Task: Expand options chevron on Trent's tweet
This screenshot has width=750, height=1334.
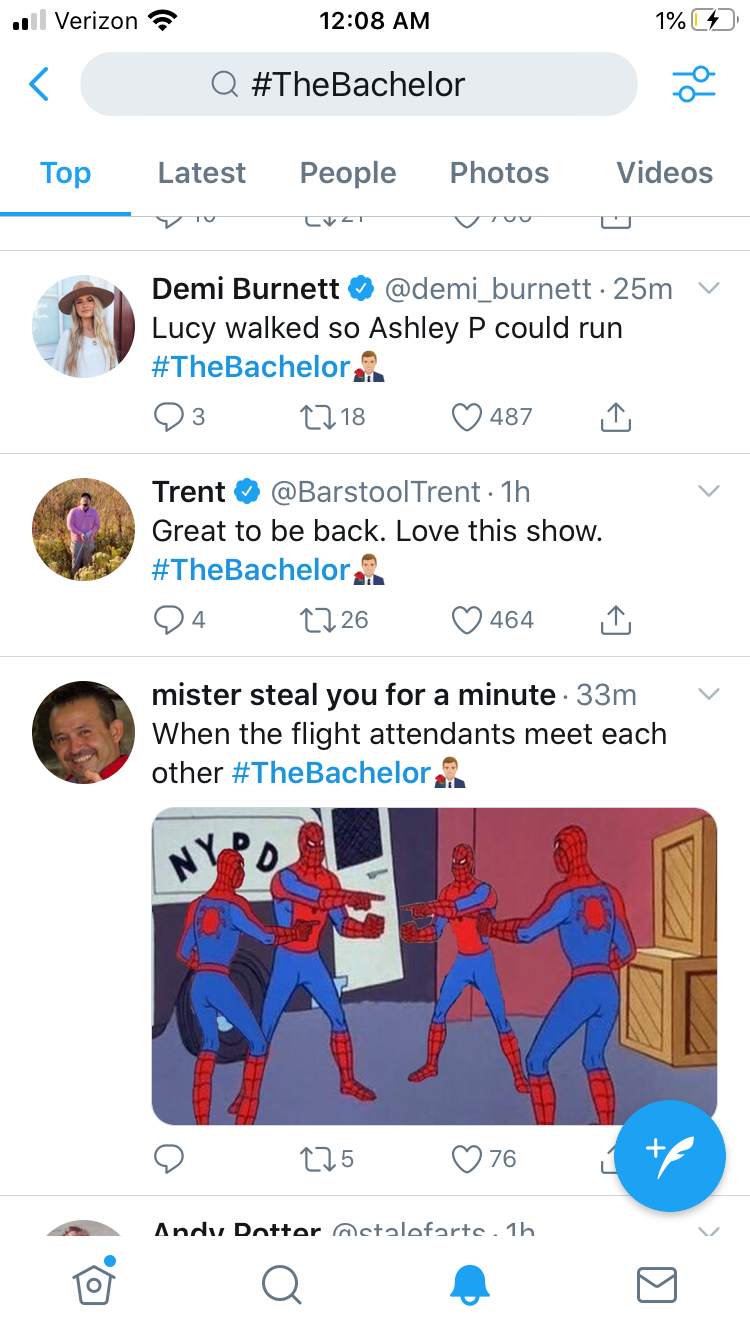Action: pos(709,492)
